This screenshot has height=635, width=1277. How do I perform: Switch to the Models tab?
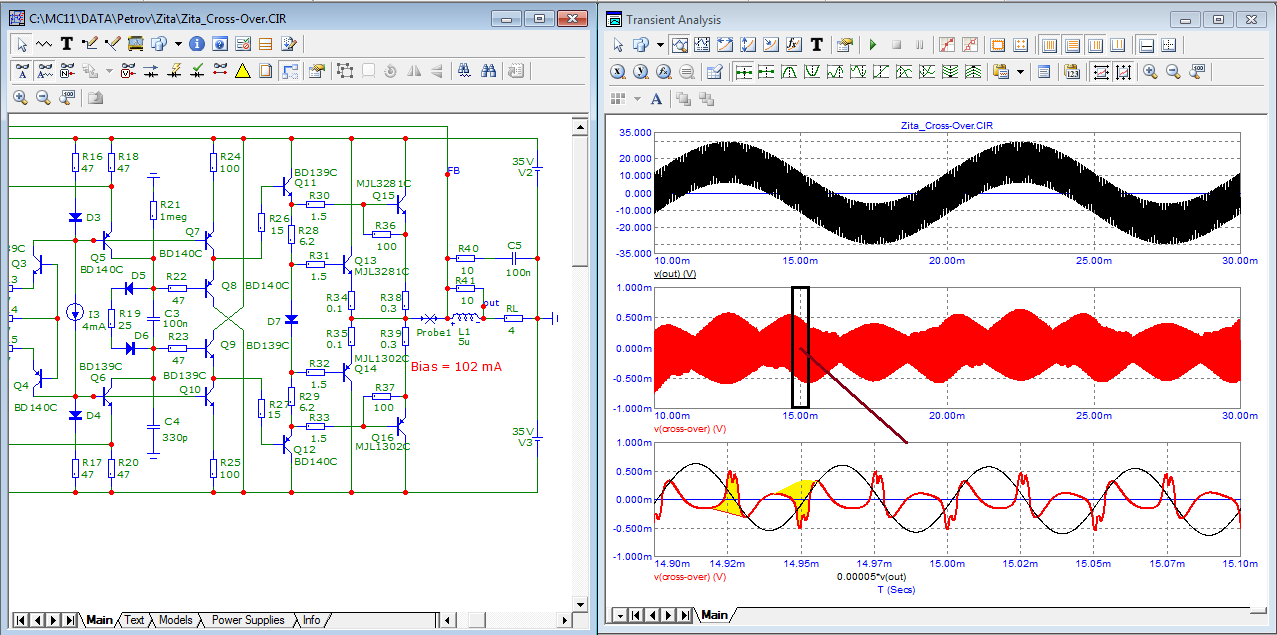pos(175,620)
